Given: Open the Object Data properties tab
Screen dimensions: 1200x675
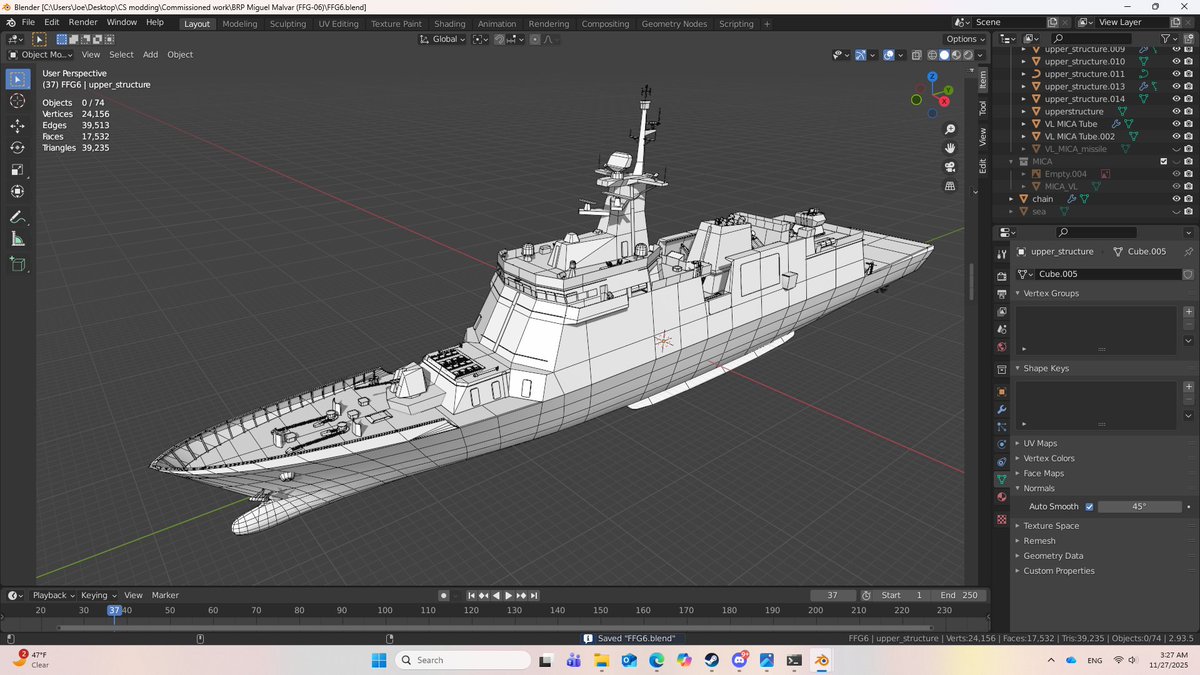Looking at the screenshot, I should pyautogui.click(x=1001, y=480).
